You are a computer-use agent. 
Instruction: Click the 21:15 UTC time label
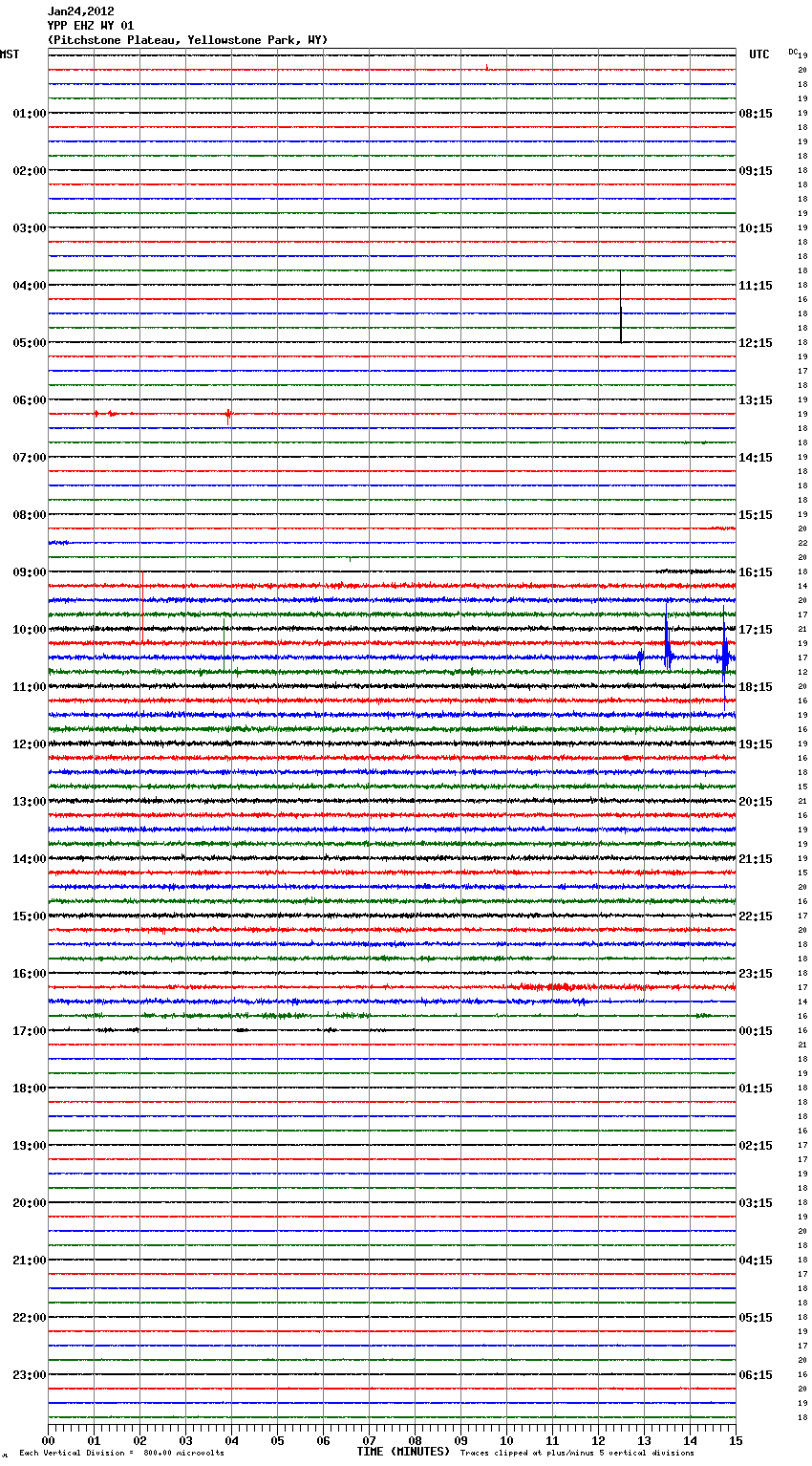pyautogui.click(x=756, y=859)
